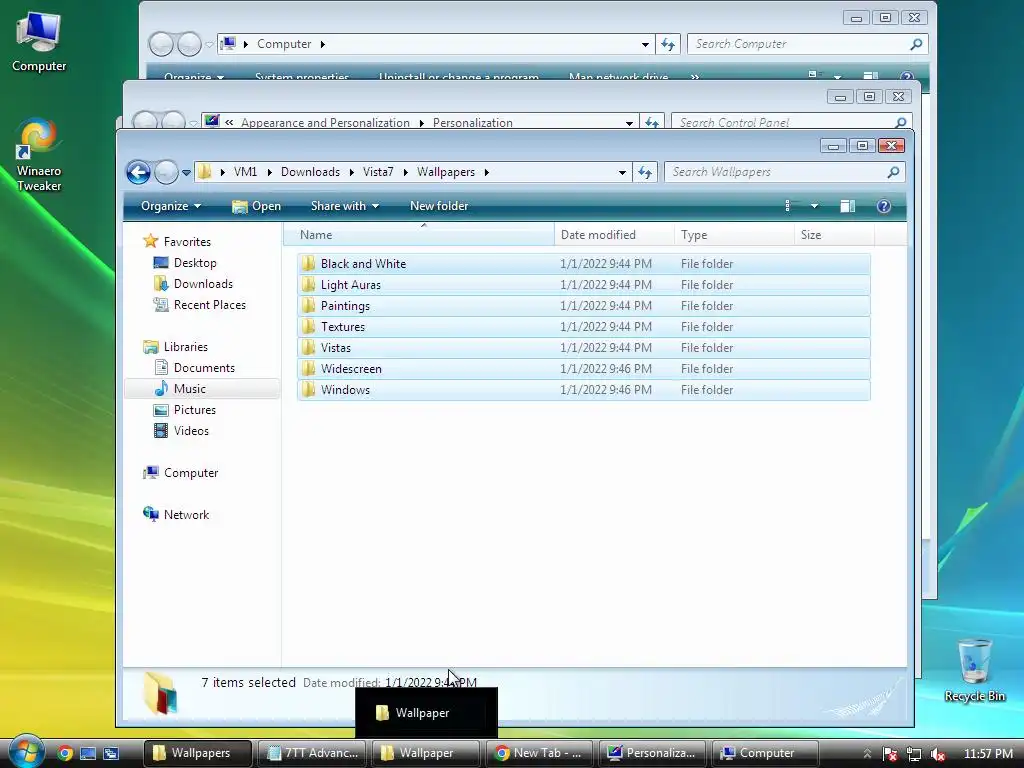Expand the arrow after Vista7 breadcrumb
The height and width of the screenshot is (768, 1024).
tap(406, 172)
